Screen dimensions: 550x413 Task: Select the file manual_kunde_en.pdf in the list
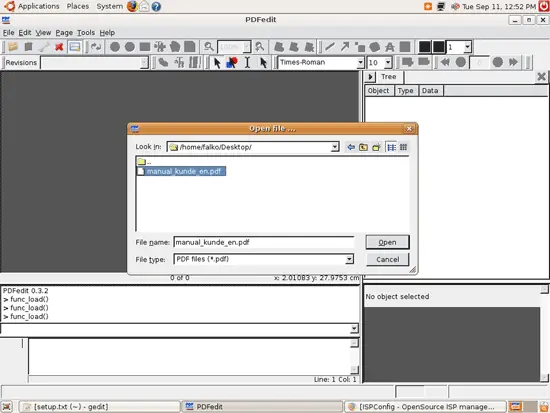181,171
